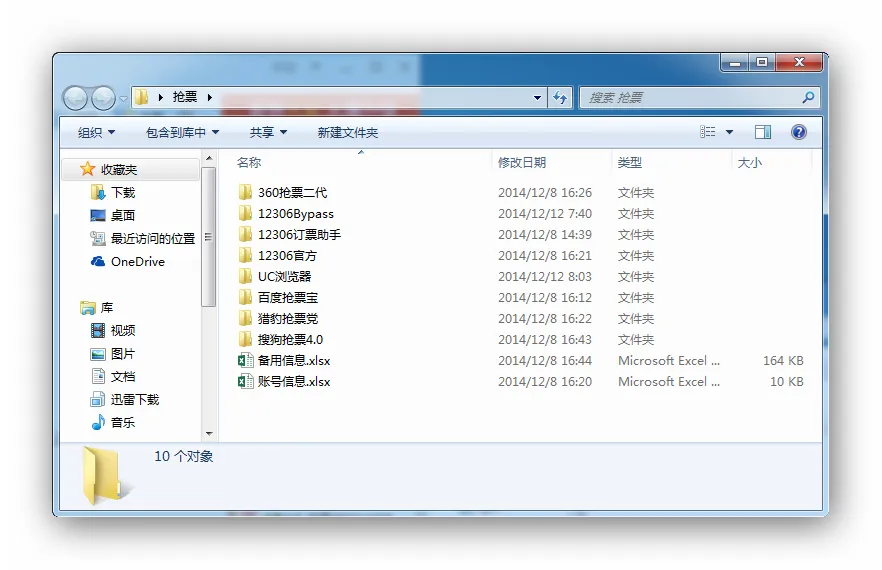This screenshot has width=882, height=570.
Task: Close the explorer window
Action: (799, 62)
